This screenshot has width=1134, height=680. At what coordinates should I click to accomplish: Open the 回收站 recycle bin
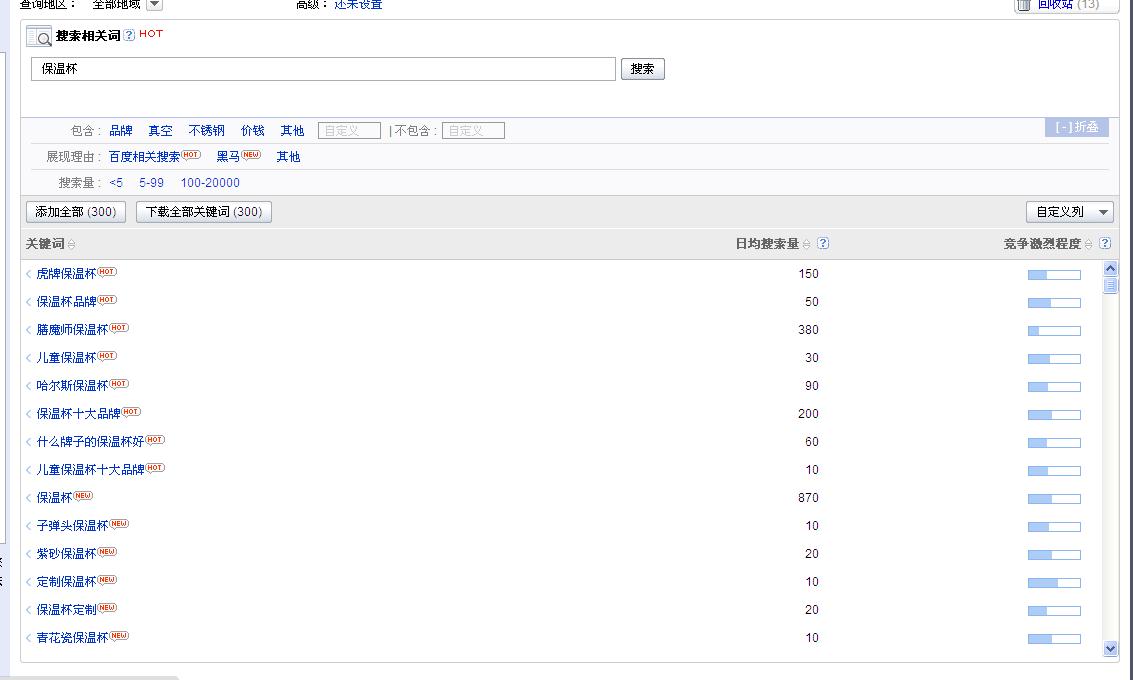tap(1066, 5)
